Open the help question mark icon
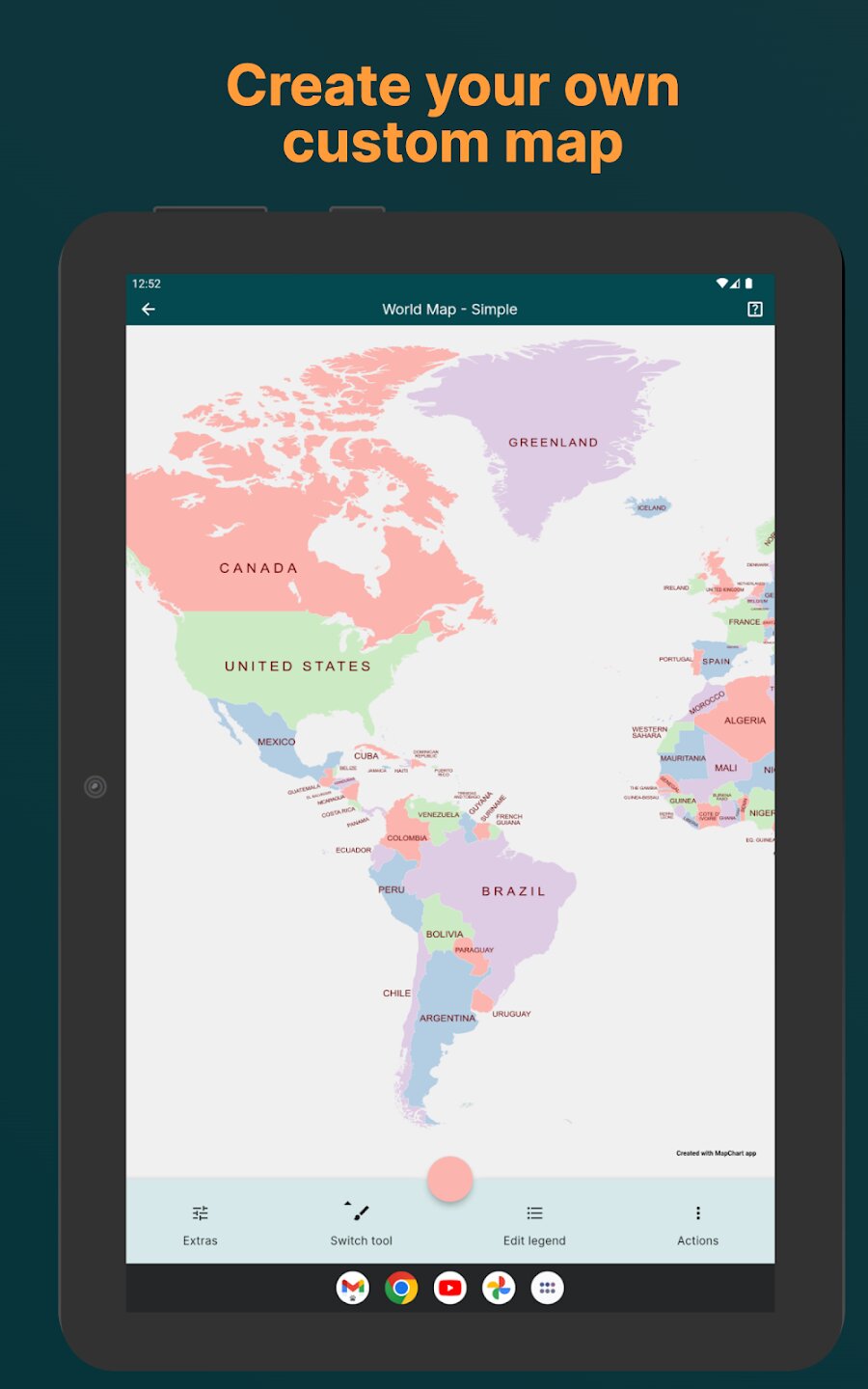 (753, 309)
